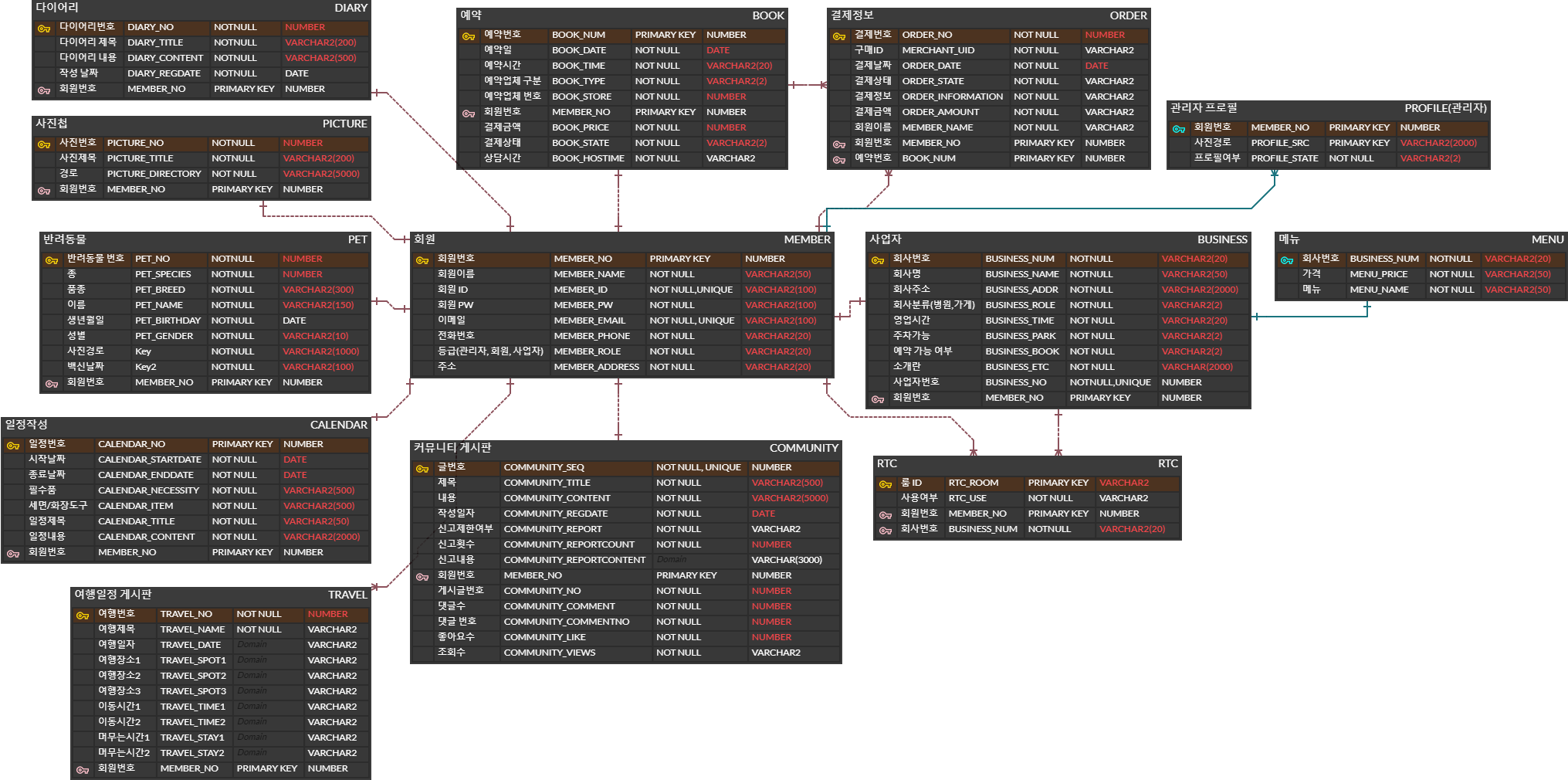Select the MEMBER_ADDRESS column name
The image size is (1568, 780).
click(x=596, y=367)
